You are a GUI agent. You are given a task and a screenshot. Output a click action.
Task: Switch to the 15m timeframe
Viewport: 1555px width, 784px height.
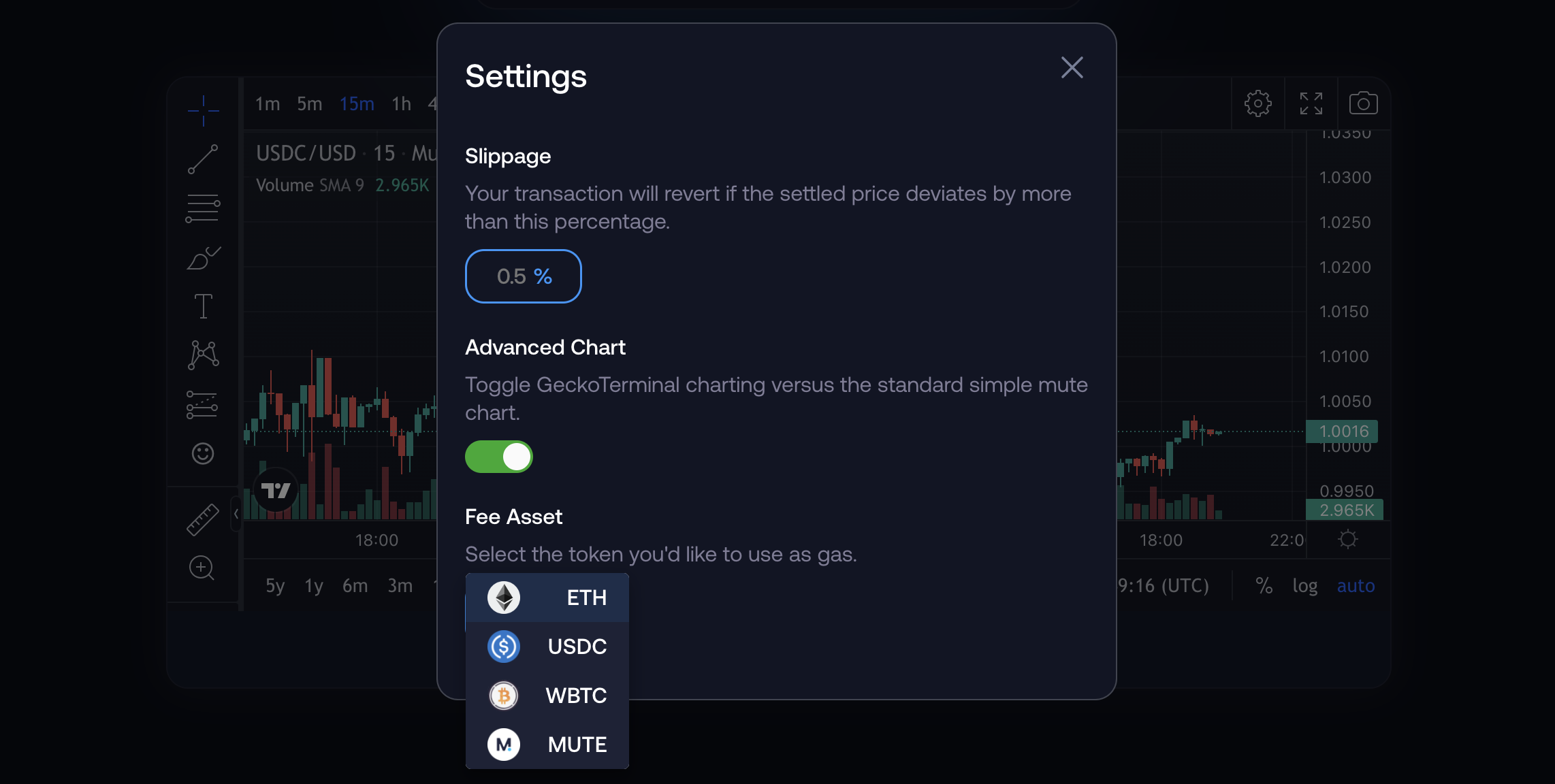coord(357,103)
